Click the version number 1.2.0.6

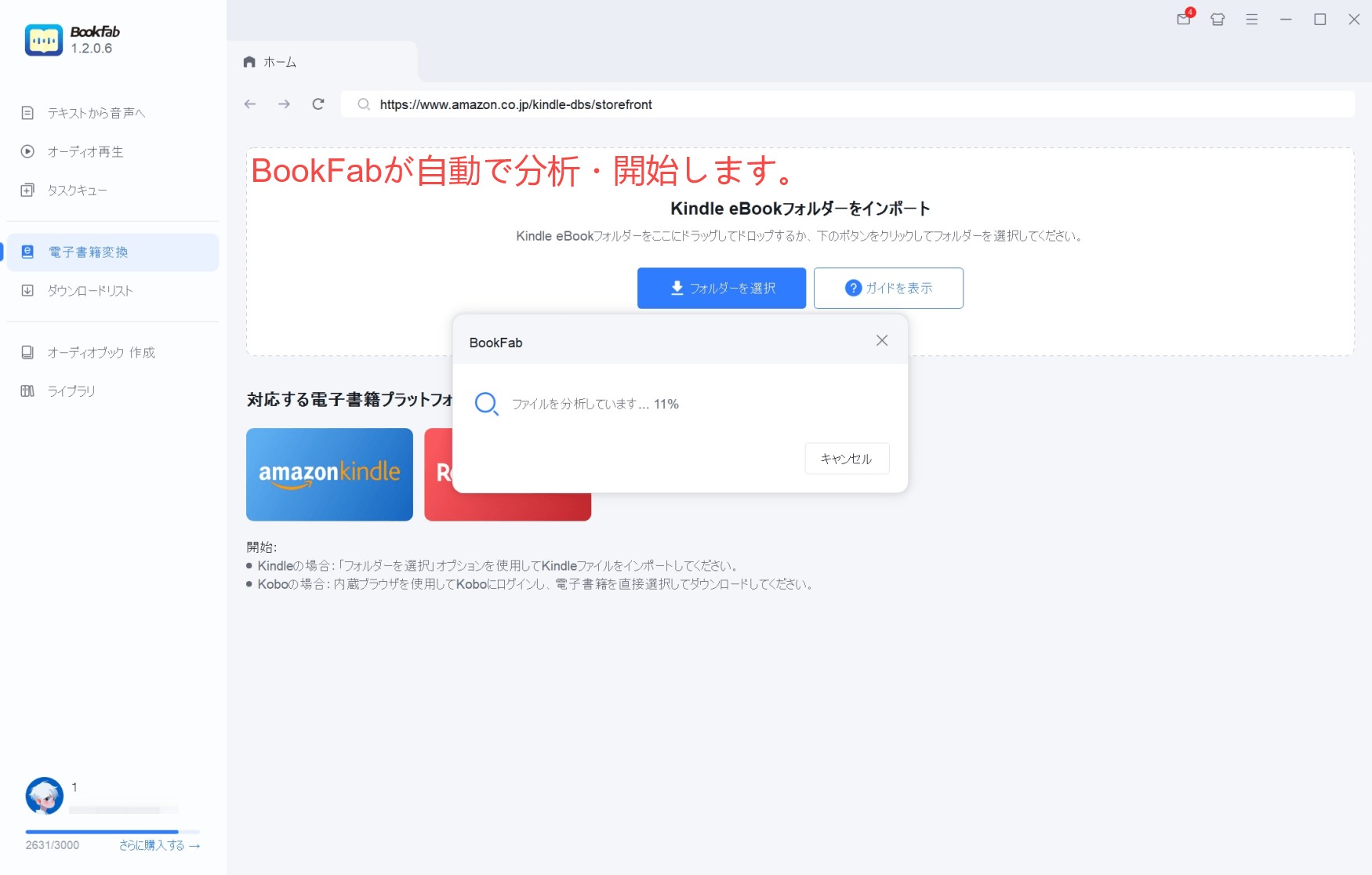click(92, 49)
